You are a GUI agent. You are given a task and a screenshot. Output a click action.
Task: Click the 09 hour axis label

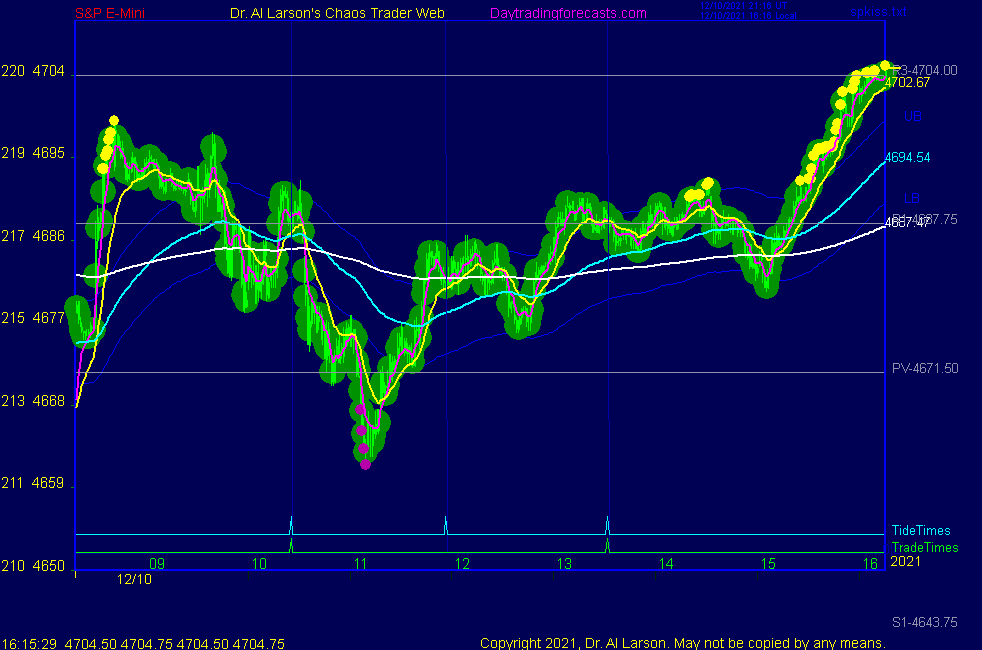(x=157, y=564)
